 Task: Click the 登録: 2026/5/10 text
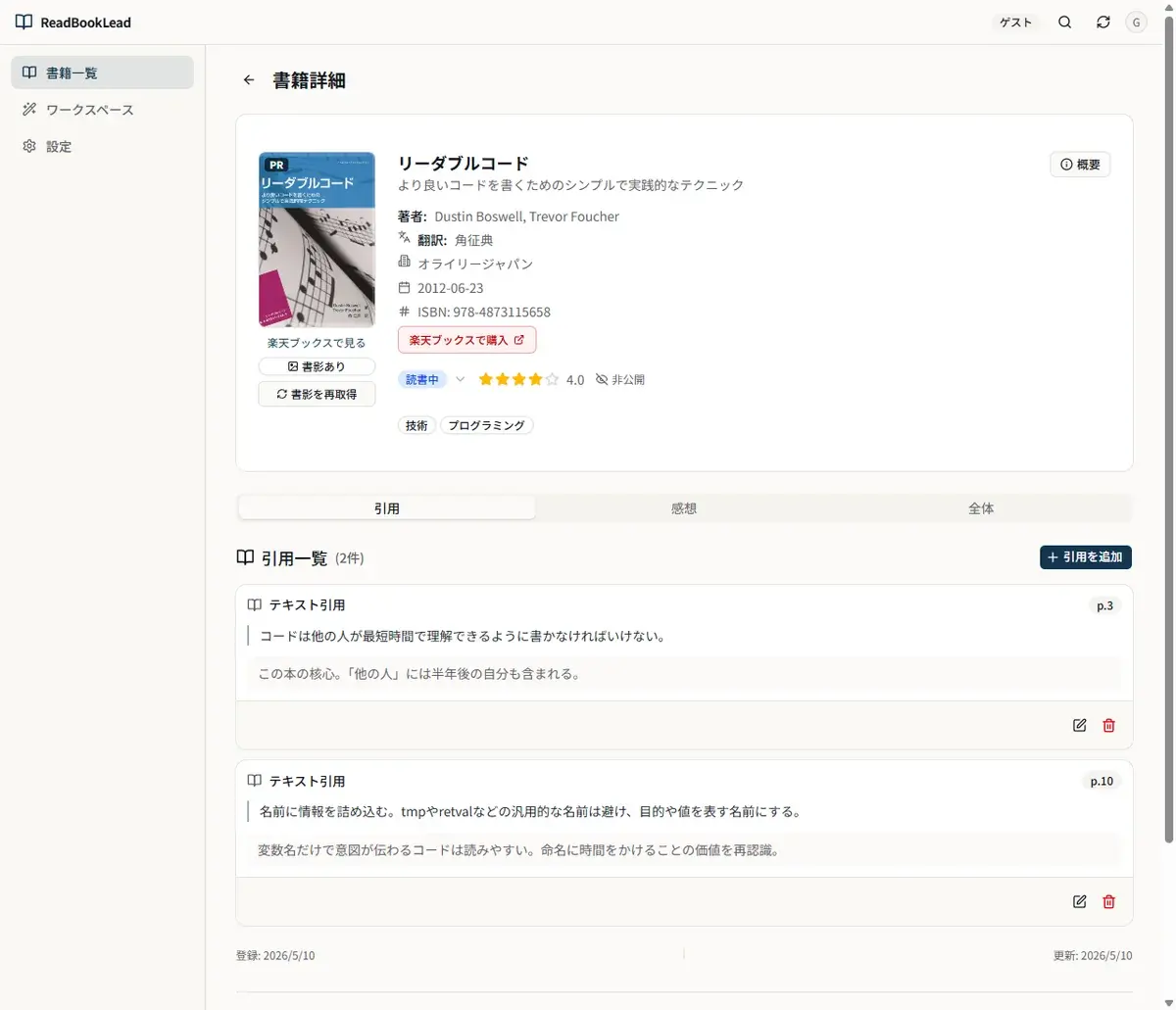(275, 955)
